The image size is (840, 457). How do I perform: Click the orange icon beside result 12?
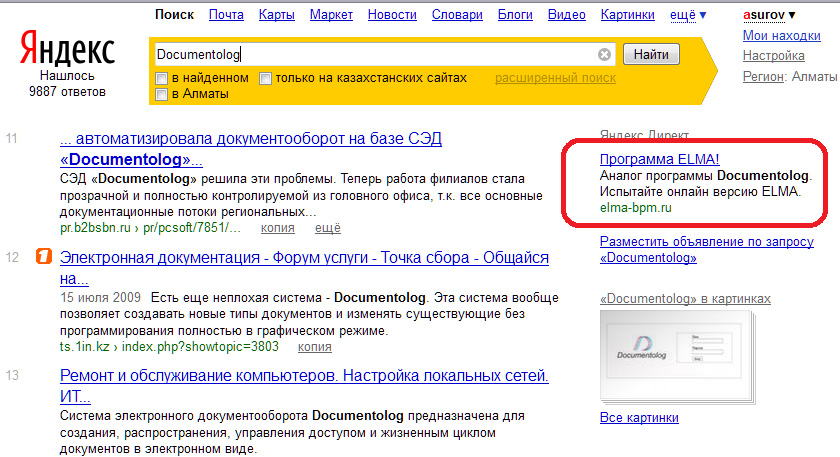[44, 256]
